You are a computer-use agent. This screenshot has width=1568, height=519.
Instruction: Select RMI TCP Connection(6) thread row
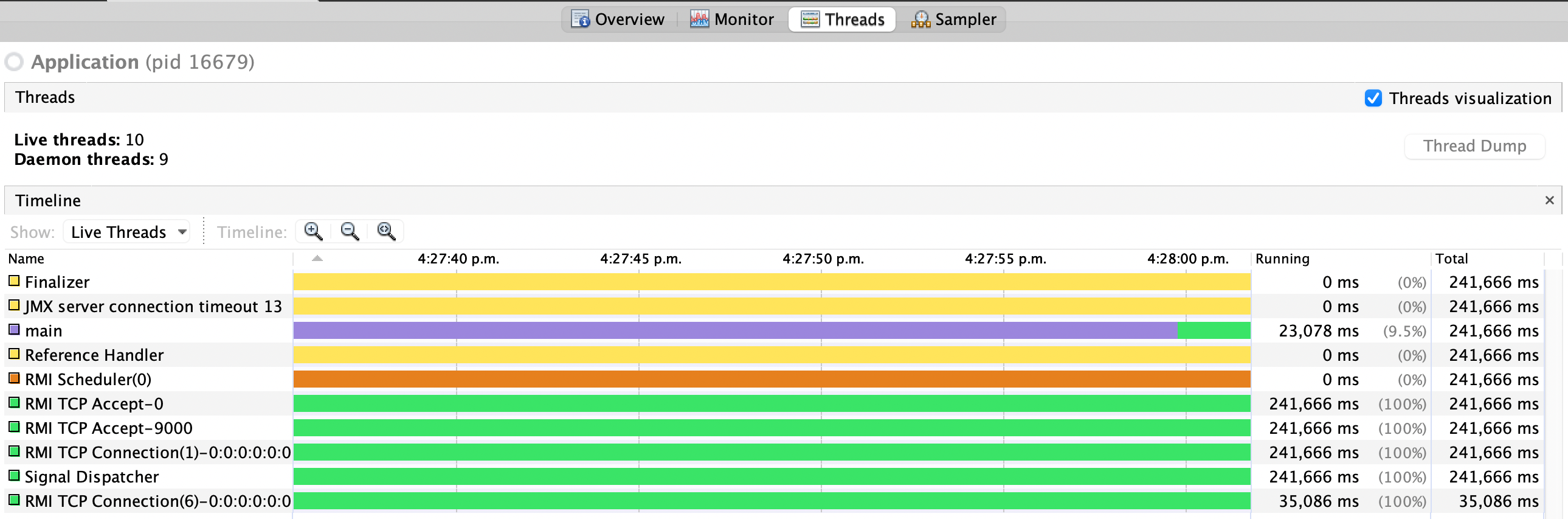point(774,501)
